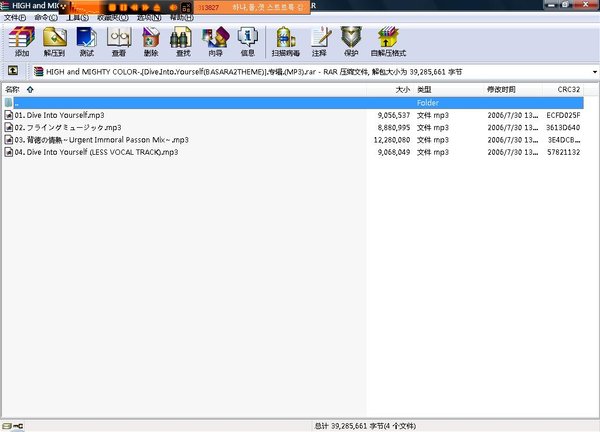Click the size value 8,880,995
The width and height of the screenshot is (600, 432).
tap(394, 127)
